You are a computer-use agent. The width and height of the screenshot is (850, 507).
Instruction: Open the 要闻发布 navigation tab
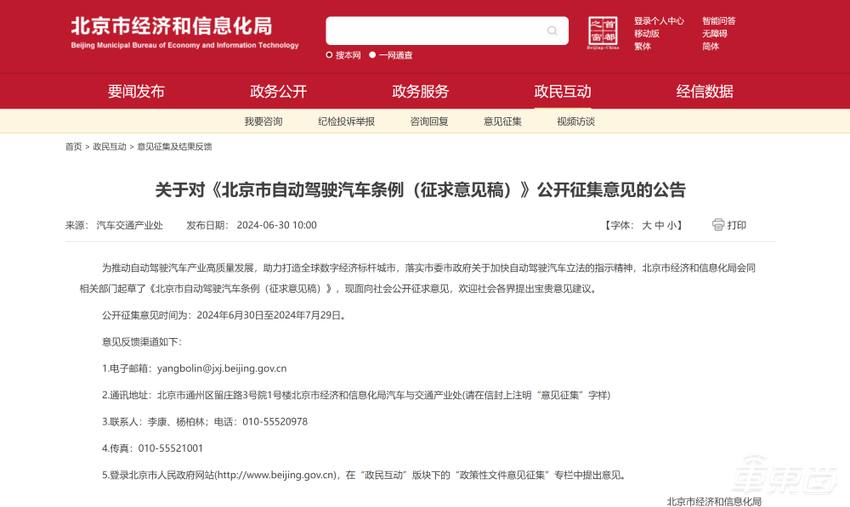[x=136, y=91]
